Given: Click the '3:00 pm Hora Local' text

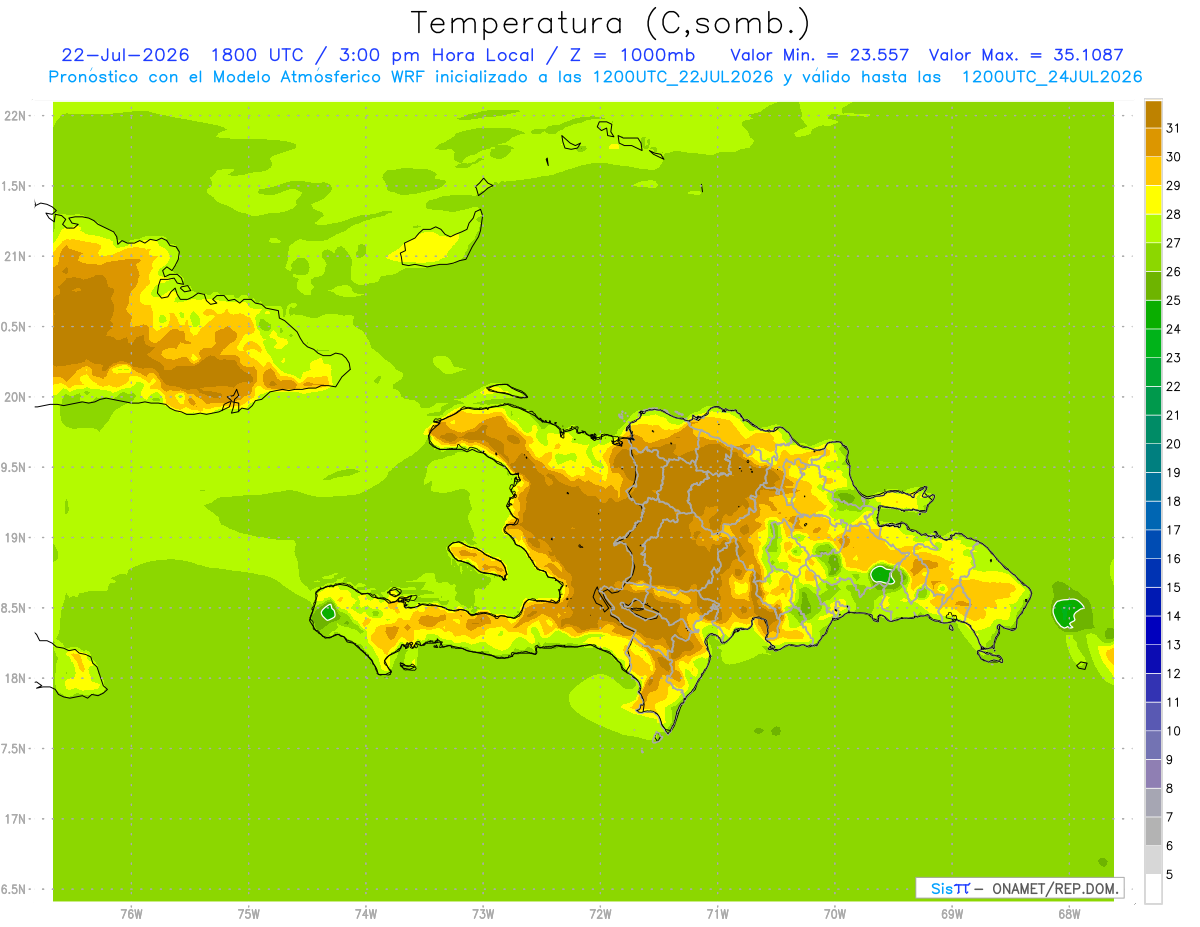Looking at the screenshot, I should [437, 55].
